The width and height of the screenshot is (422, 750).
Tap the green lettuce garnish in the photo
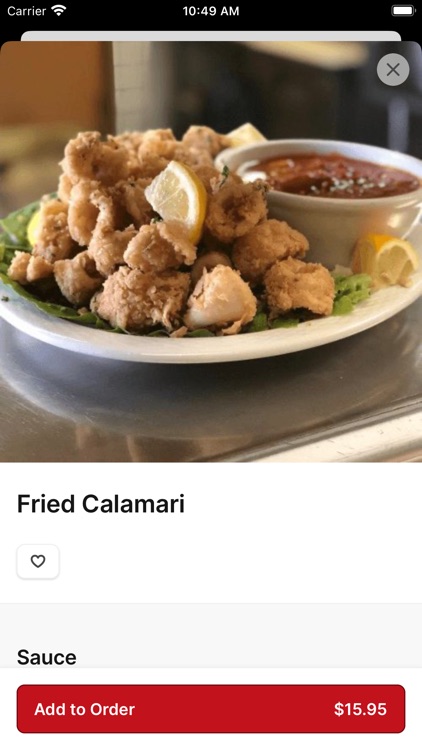(x=352, y=292)
